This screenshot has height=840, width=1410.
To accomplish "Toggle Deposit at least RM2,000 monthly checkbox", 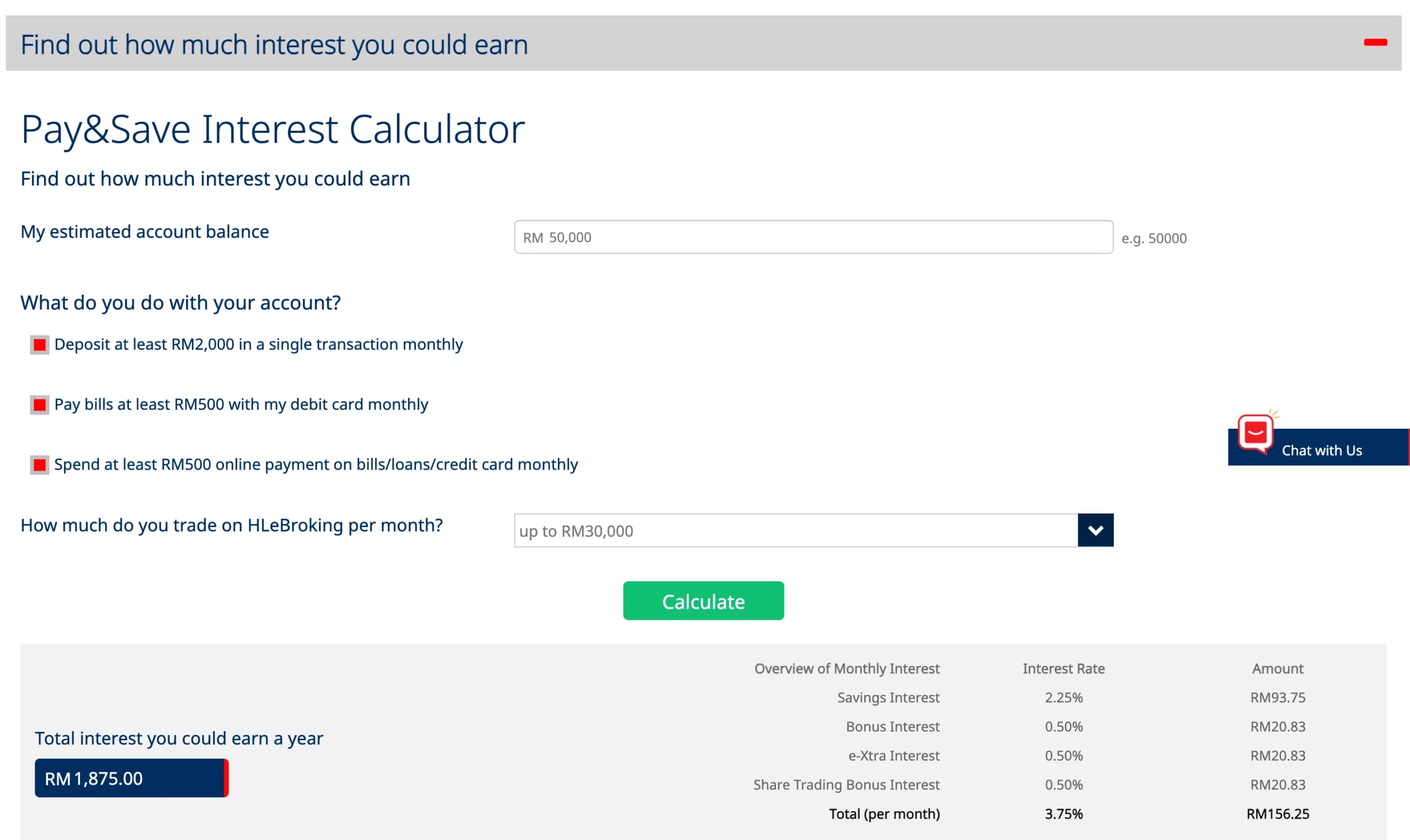I will (40, 345).
